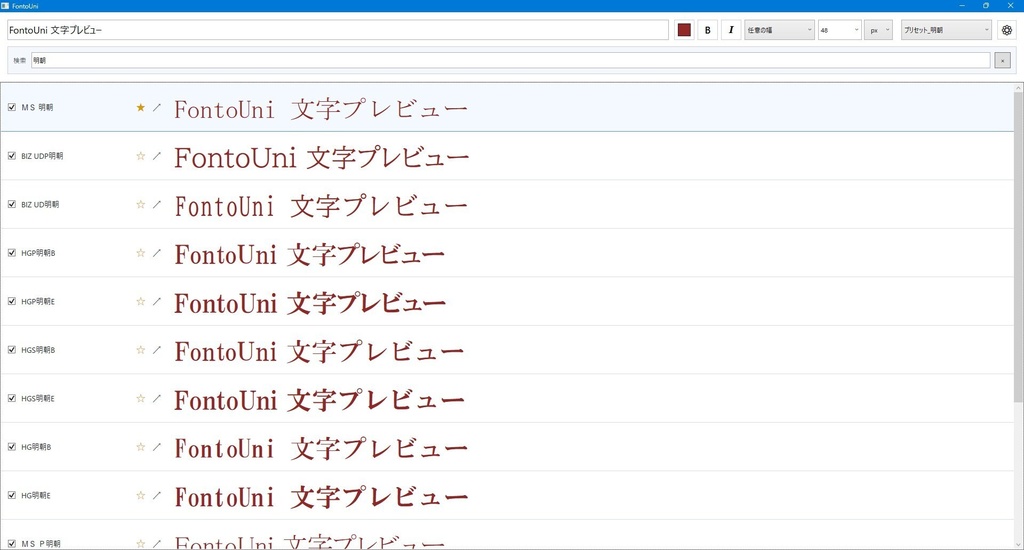Viewport: 1024px width, 550px height.
Task: Click the search field containing 明朝
Action: point(511,60)
